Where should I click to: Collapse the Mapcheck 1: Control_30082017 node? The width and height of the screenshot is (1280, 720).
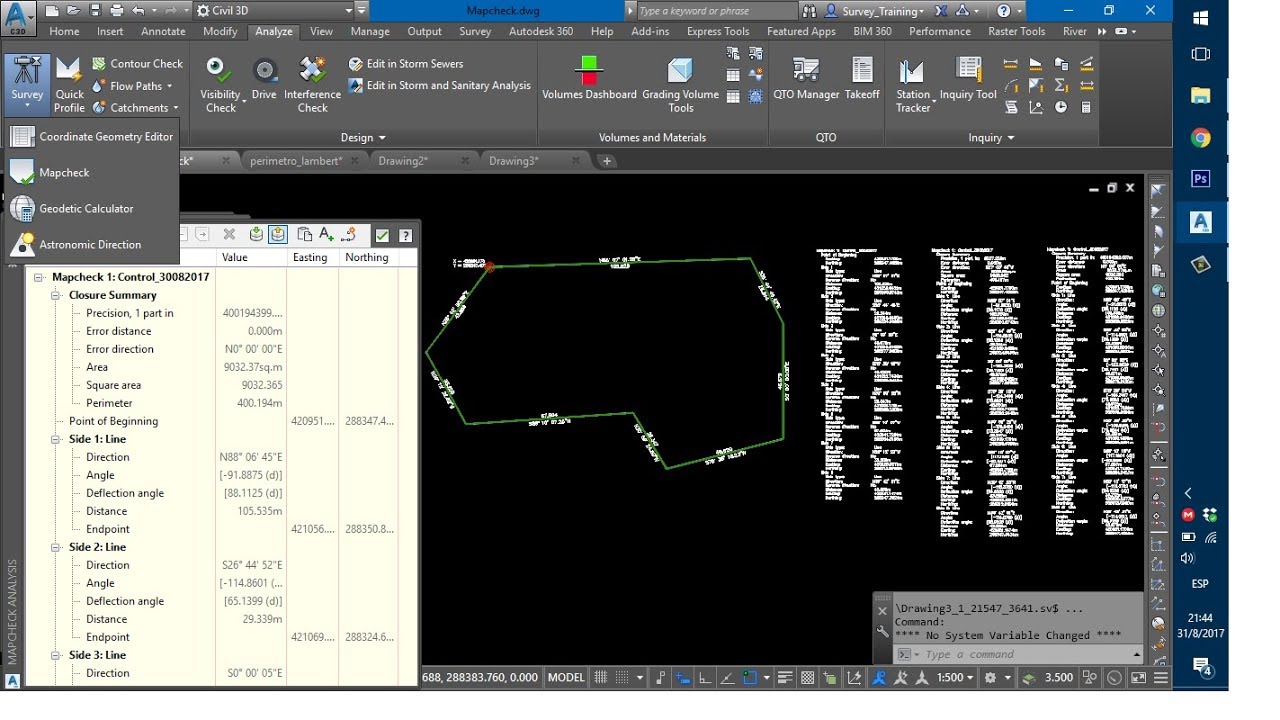click(x=40, y=277)
